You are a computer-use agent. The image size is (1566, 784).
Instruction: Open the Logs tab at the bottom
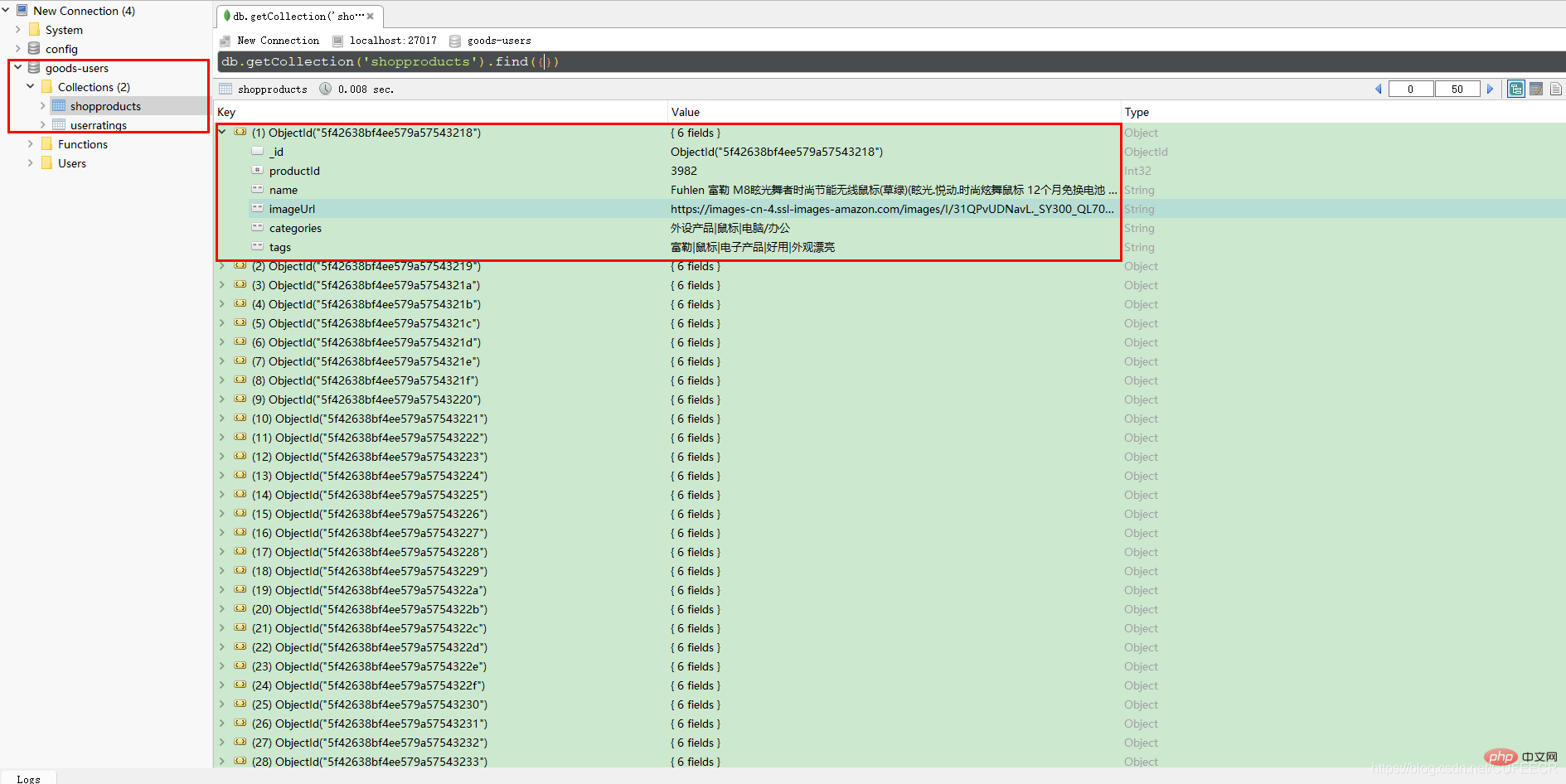click(28, 778)
